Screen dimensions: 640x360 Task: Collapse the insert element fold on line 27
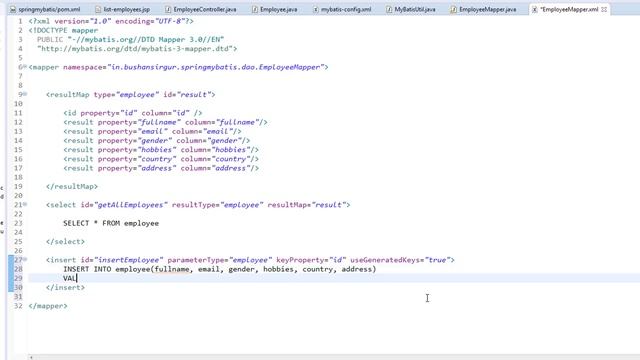(x=25, y=260)
